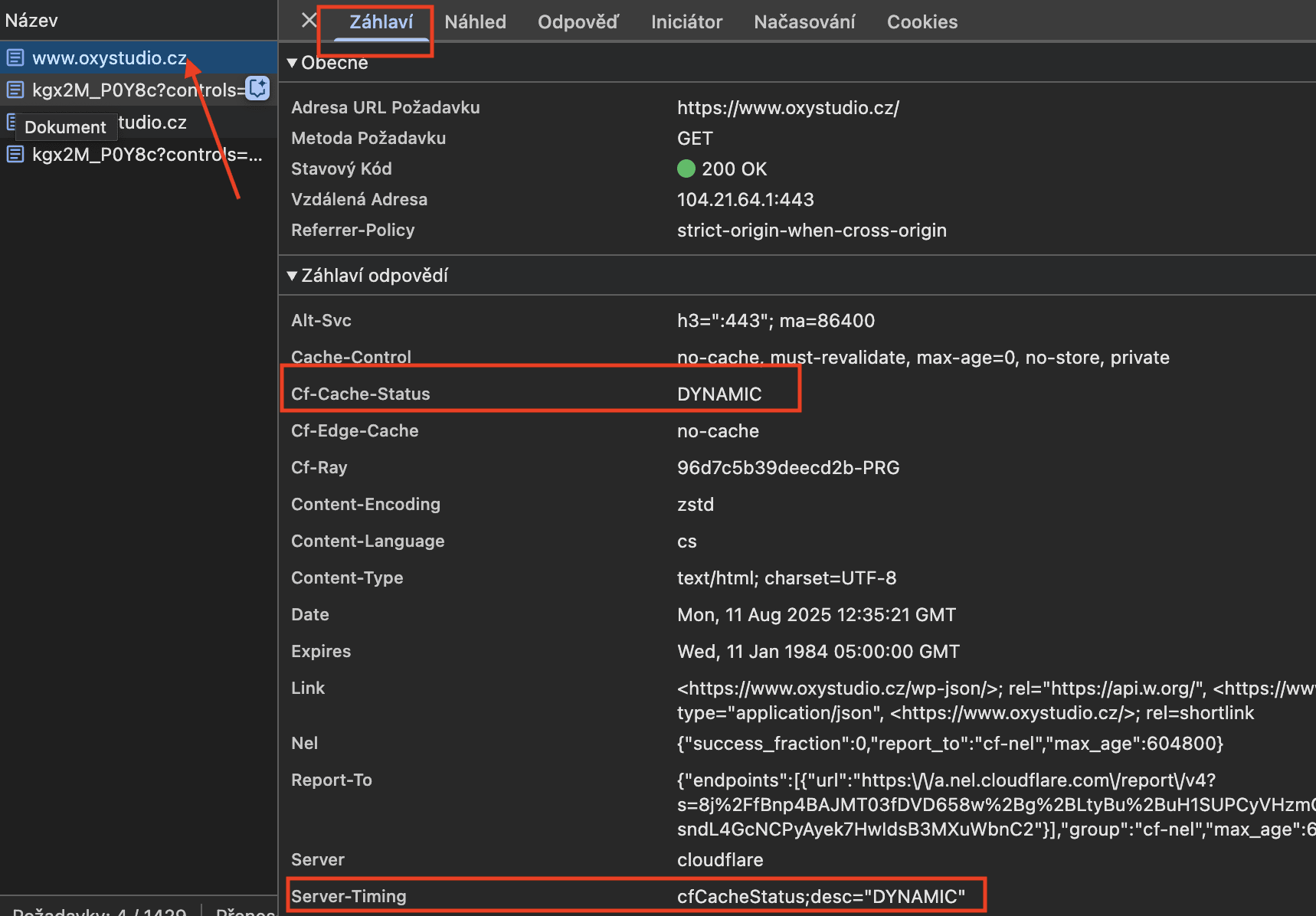This screenshot has width=1316, height=916.
Task: Click the Adresa URL Požadavku label
Action: 385,108
